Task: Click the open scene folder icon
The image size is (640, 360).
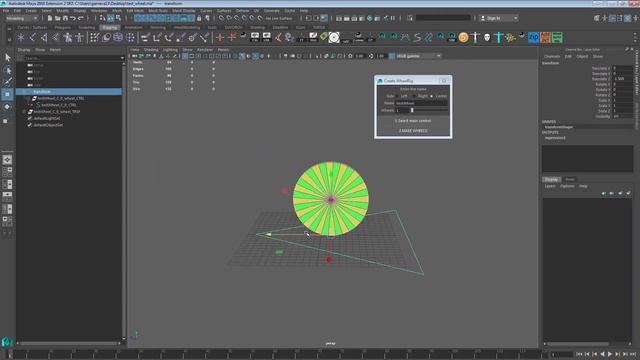Action: [x=58, y=18]
